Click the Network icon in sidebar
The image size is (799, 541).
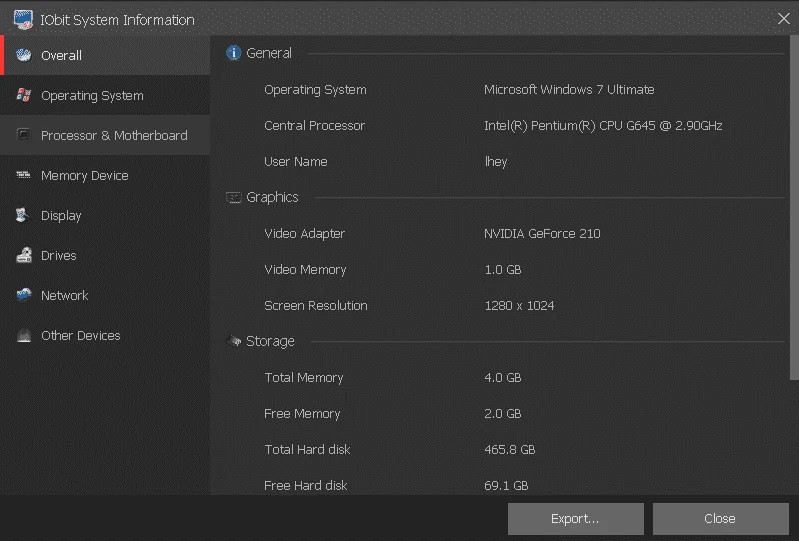pyautogui.click(x=23, y=295)
